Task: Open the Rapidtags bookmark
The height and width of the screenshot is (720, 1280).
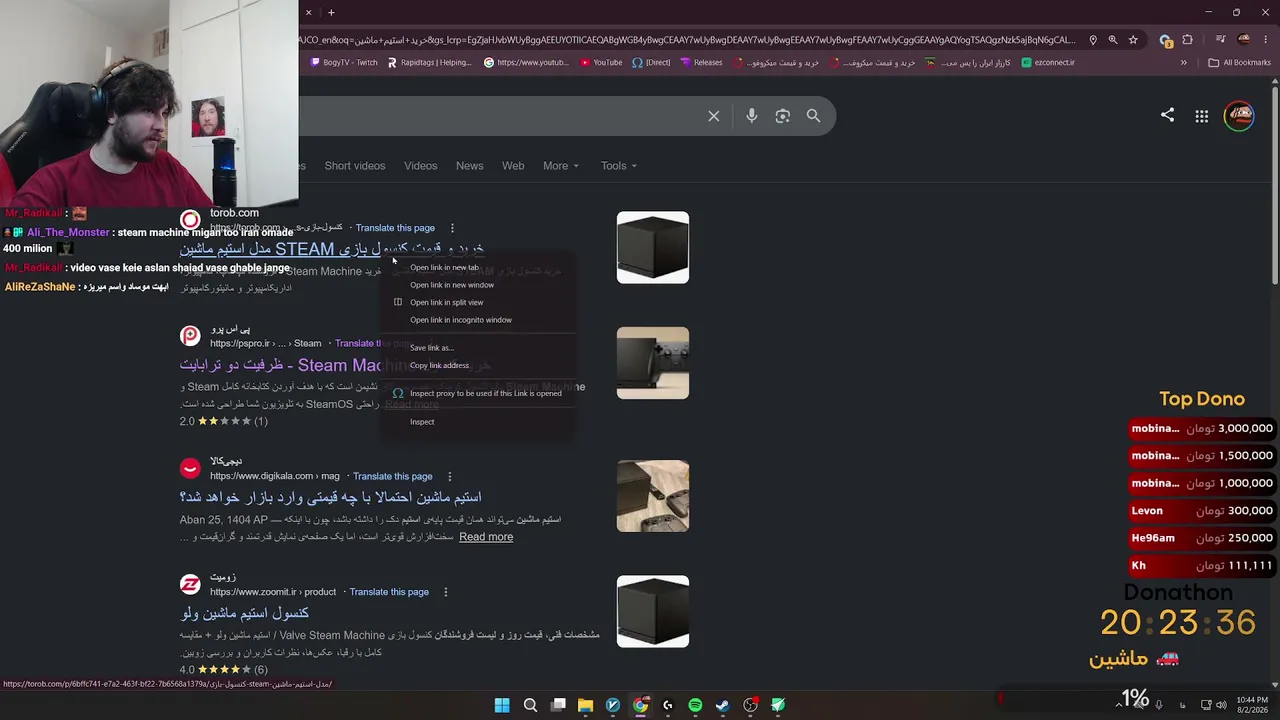Action: point(428,62)
